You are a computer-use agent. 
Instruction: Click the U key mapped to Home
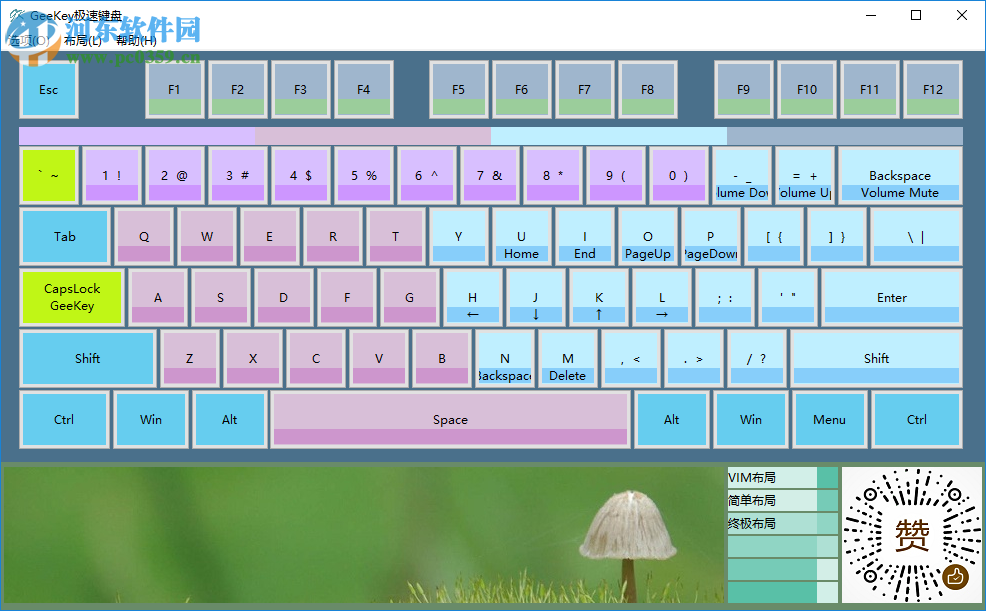[522, 236]
